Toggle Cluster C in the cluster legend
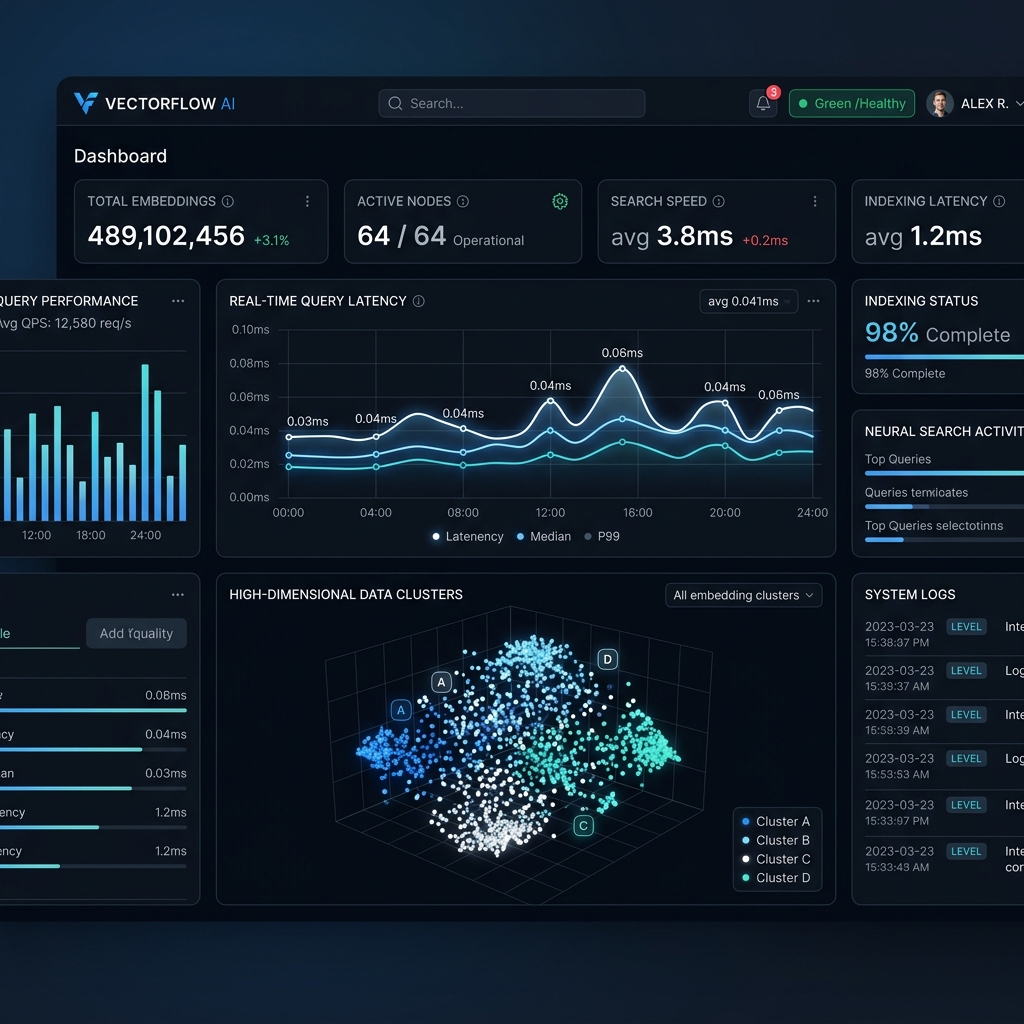Image resolution: width=1024 pixels, height=1024 pixels. [776, 859]
